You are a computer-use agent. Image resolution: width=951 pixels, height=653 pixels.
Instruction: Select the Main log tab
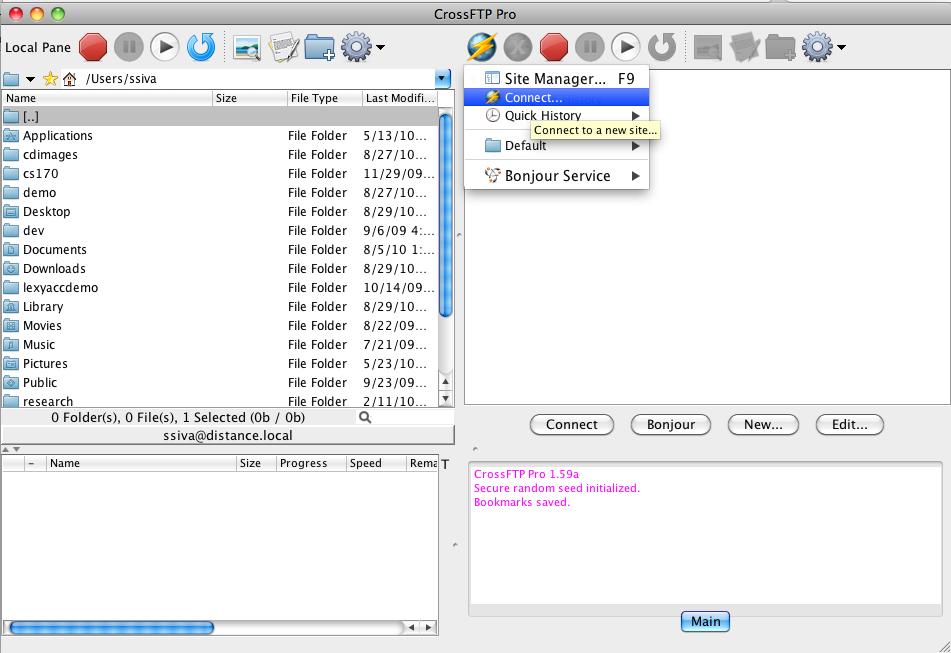pyautogui.click(x=705, y=621)
